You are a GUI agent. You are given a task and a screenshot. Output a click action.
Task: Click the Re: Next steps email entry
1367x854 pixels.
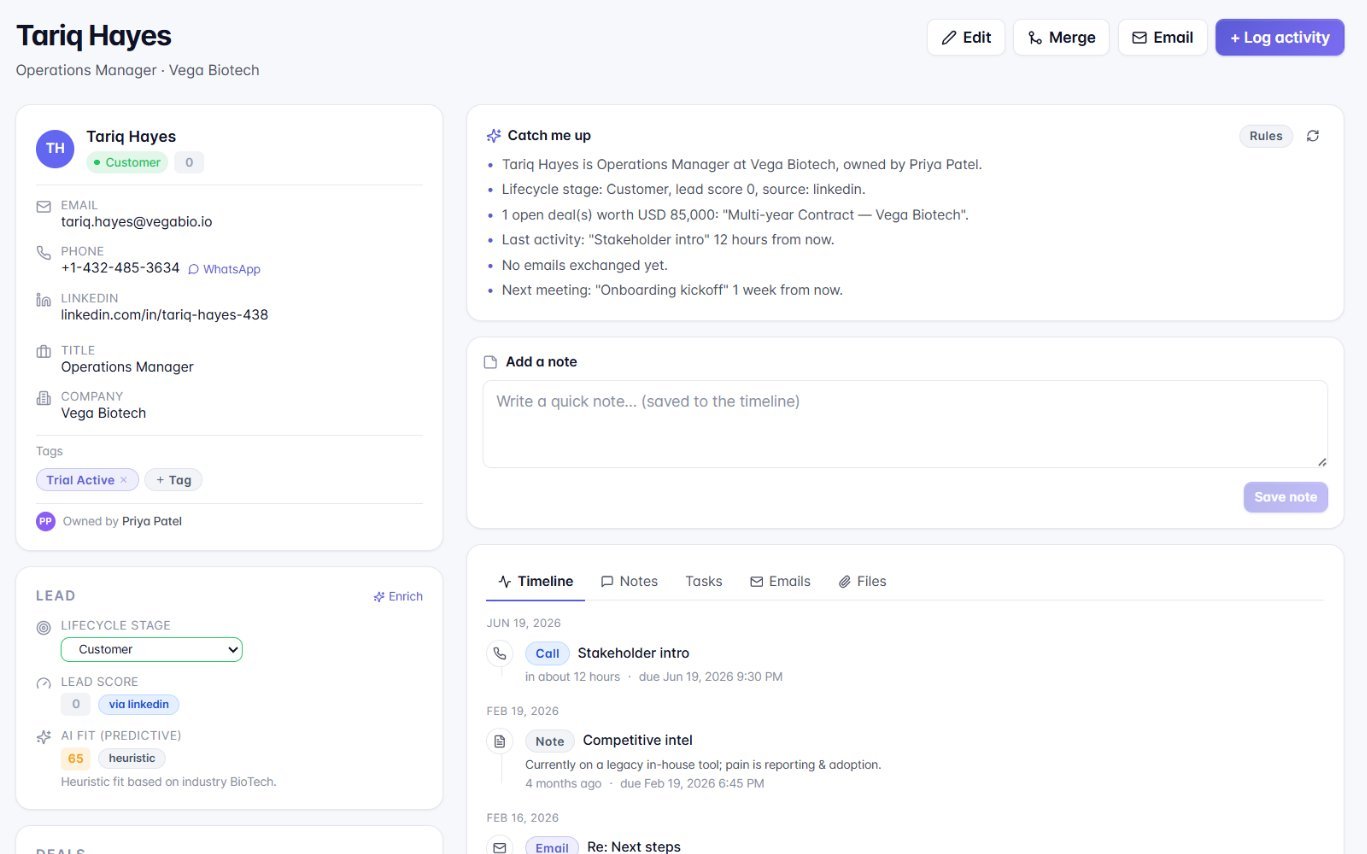click(x=634, y=847)
